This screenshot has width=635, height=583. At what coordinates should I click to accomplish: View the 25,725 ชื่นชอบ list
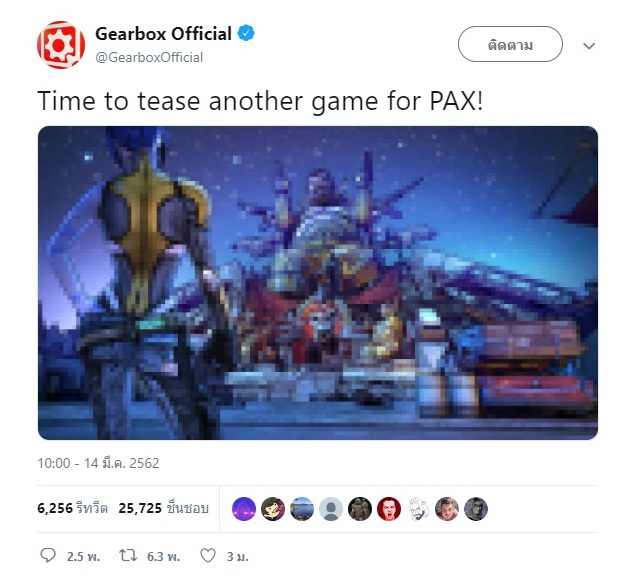point(164,508)
